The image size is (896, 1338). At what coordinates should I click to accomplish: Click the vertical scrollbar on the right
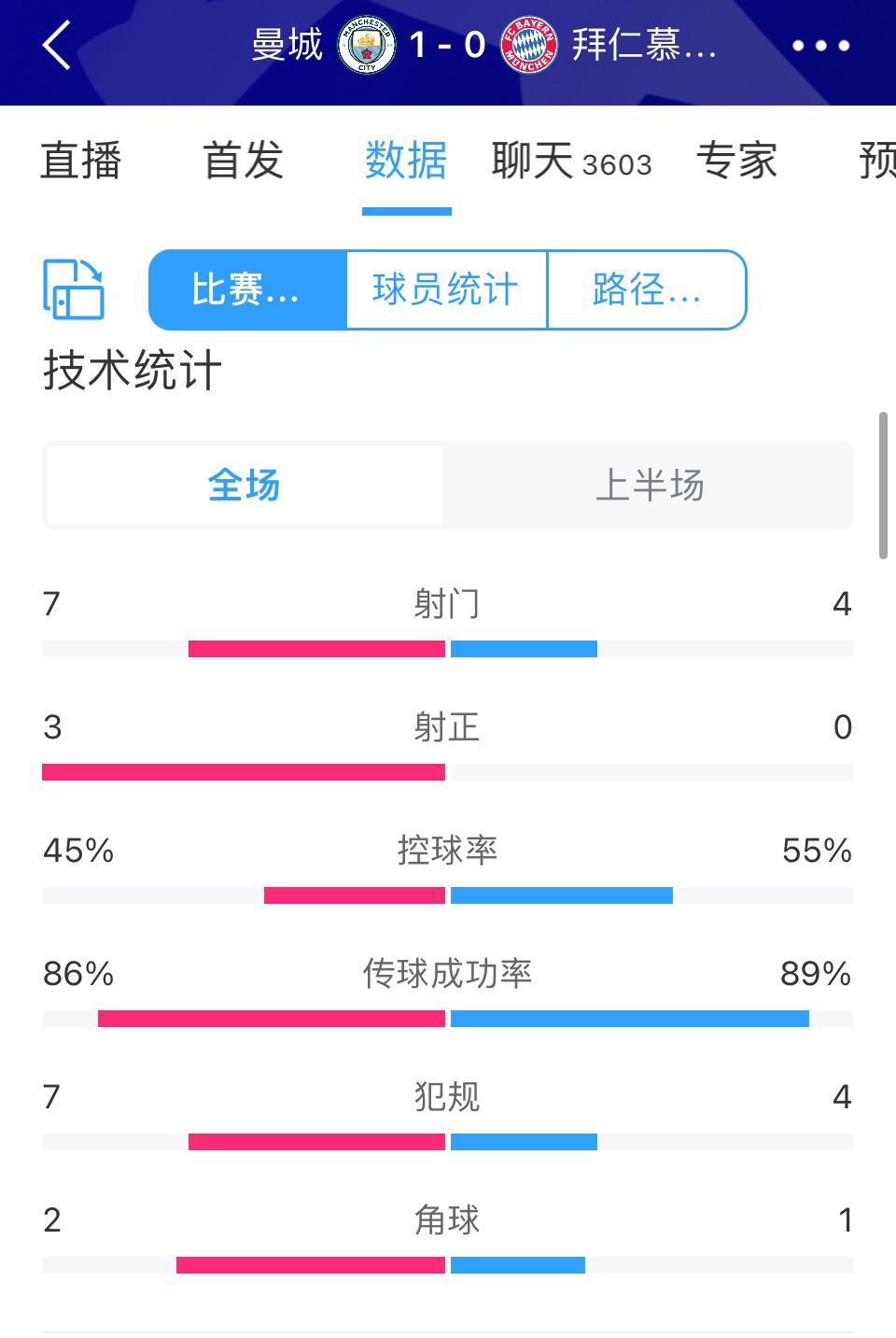pos(883,486)
